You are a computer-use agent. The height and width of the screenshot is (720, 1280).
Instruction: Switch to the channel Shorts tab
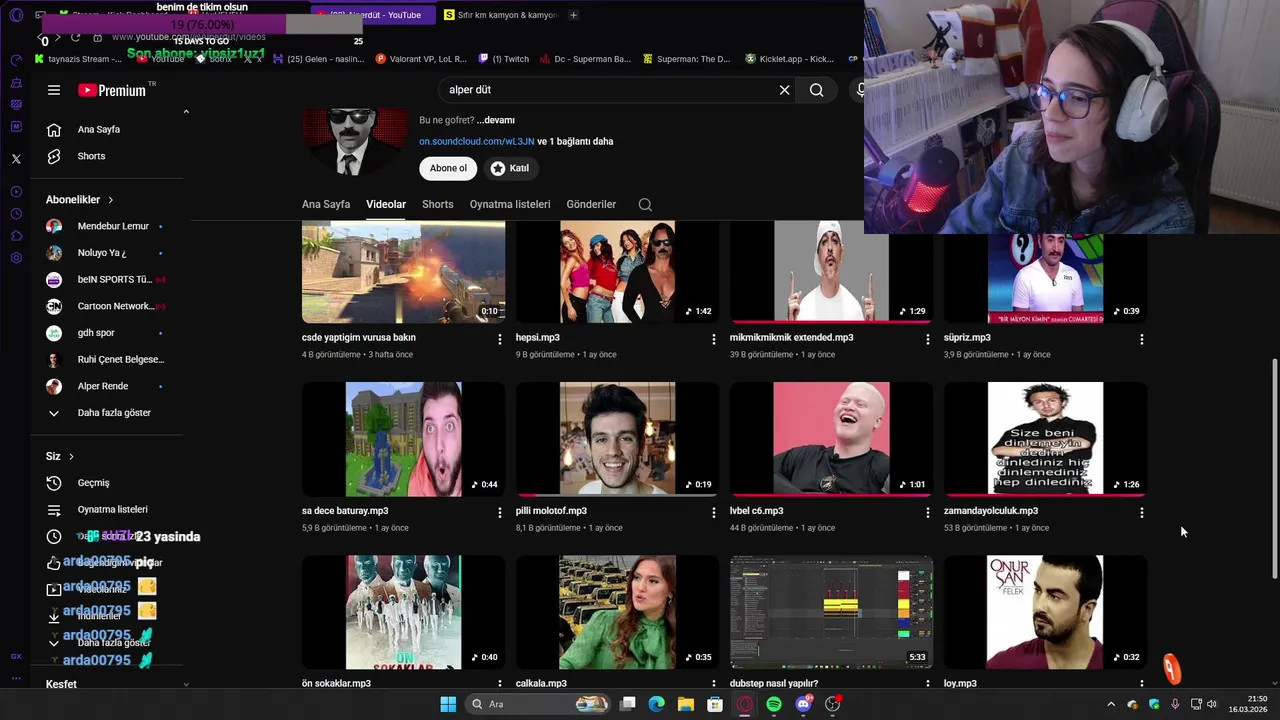pyautogui.click(x=438, y=204)
